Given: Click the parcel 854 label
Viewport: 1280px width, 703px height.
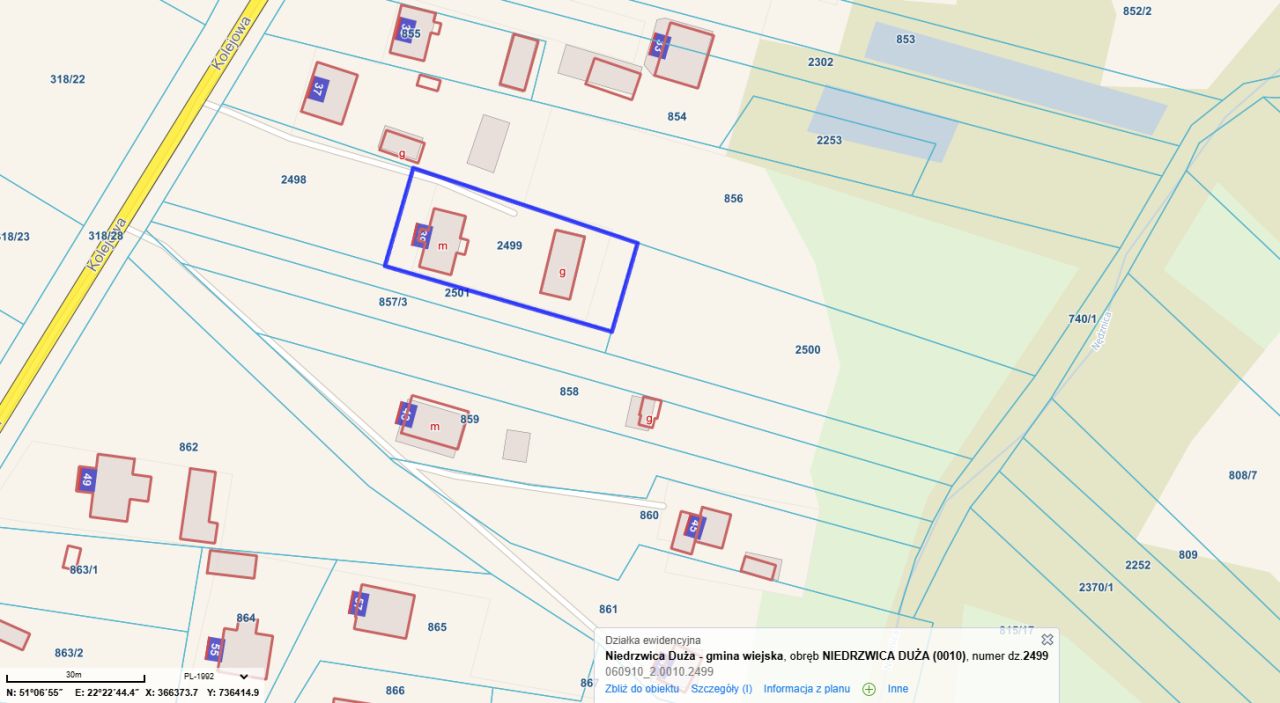Looking at the screenshot, I should pos(677,117).
